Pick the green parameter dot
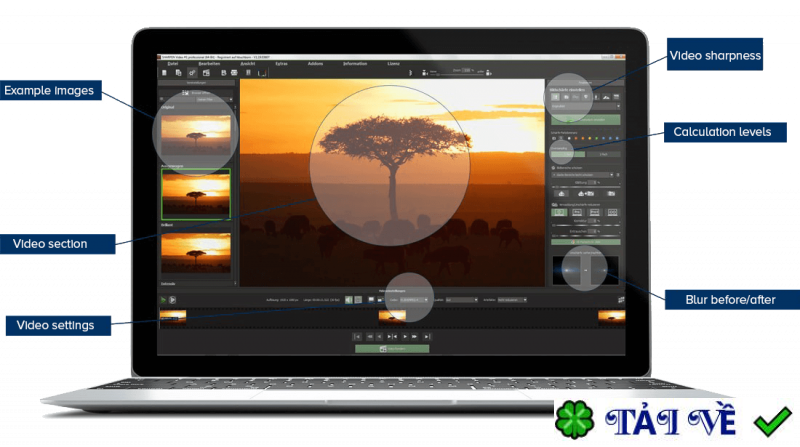Viewport: 800px width, 447px height. click(x=596, y=138)
